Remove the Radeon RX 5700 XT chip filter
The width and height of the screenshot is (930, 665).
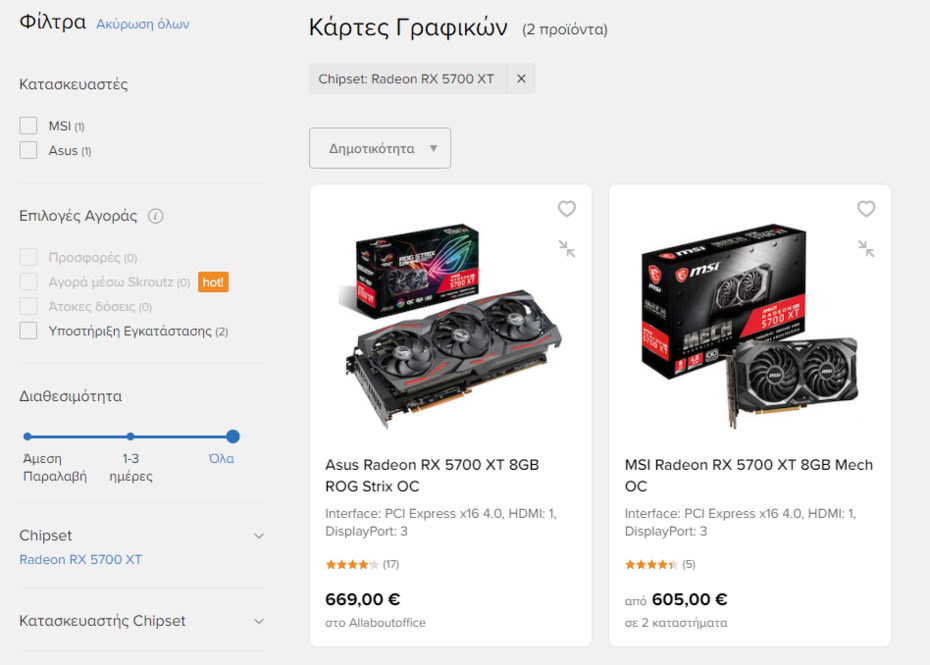(521, 79)
